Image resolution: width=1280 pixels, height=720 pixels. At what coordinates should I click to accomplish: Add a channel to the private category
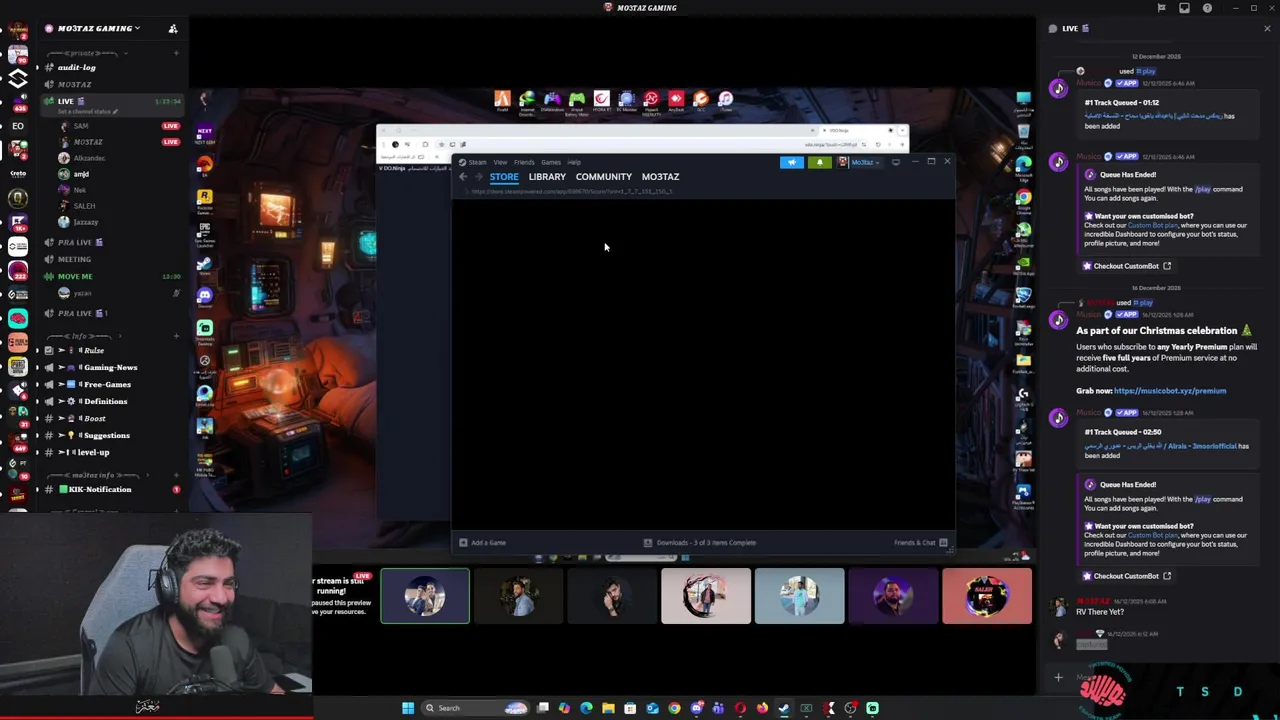pos(176,53)
